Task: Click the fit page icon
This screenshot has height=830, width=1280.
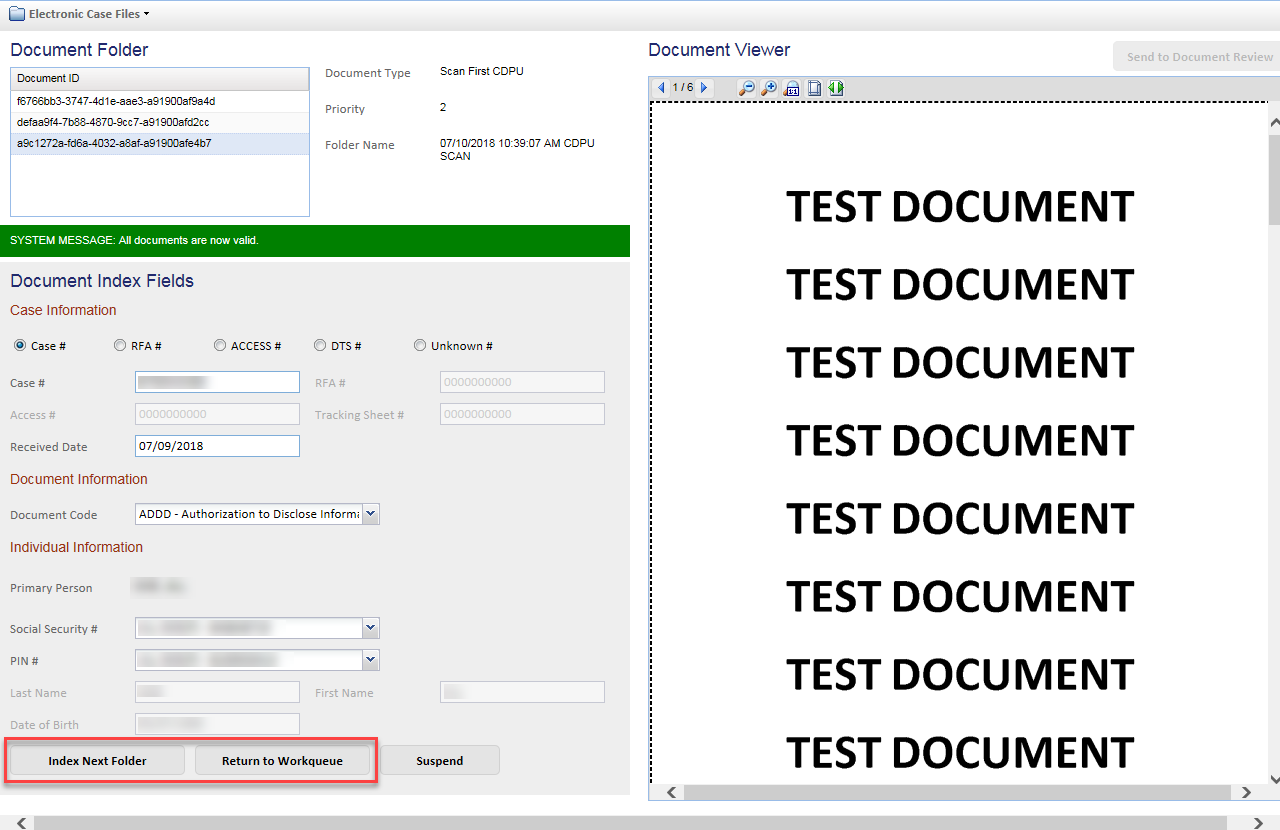Action: pyautogui.click(x=814, y=88)
